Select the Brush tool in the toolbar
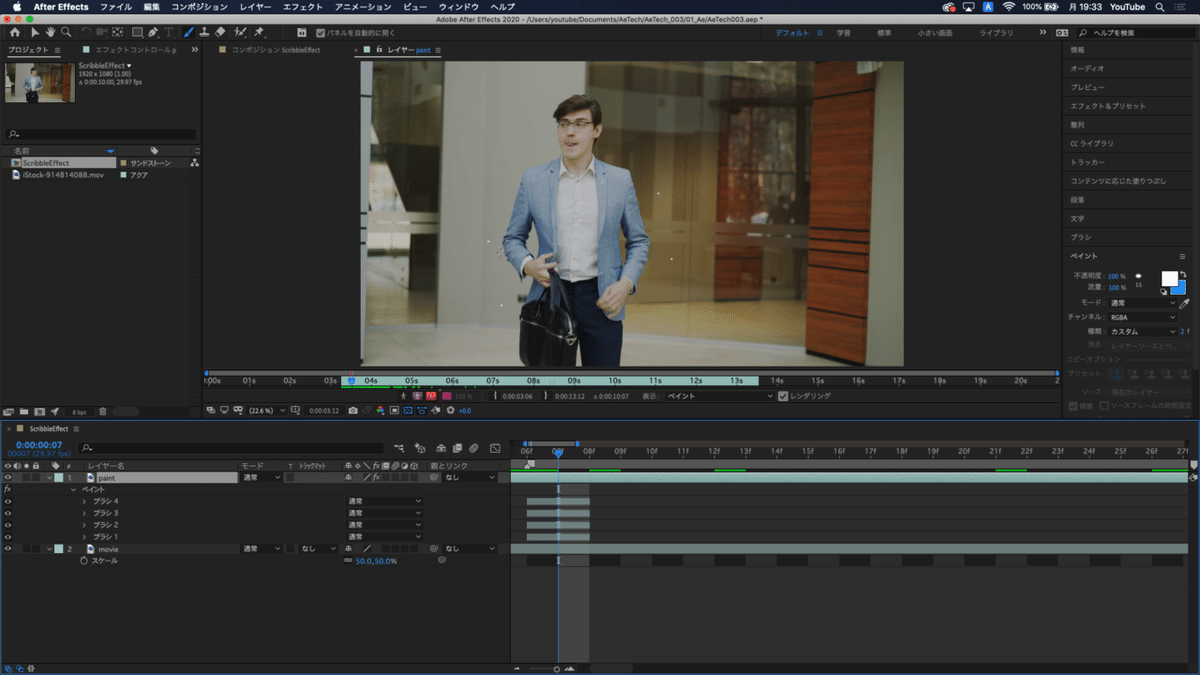 pos(188,32)
